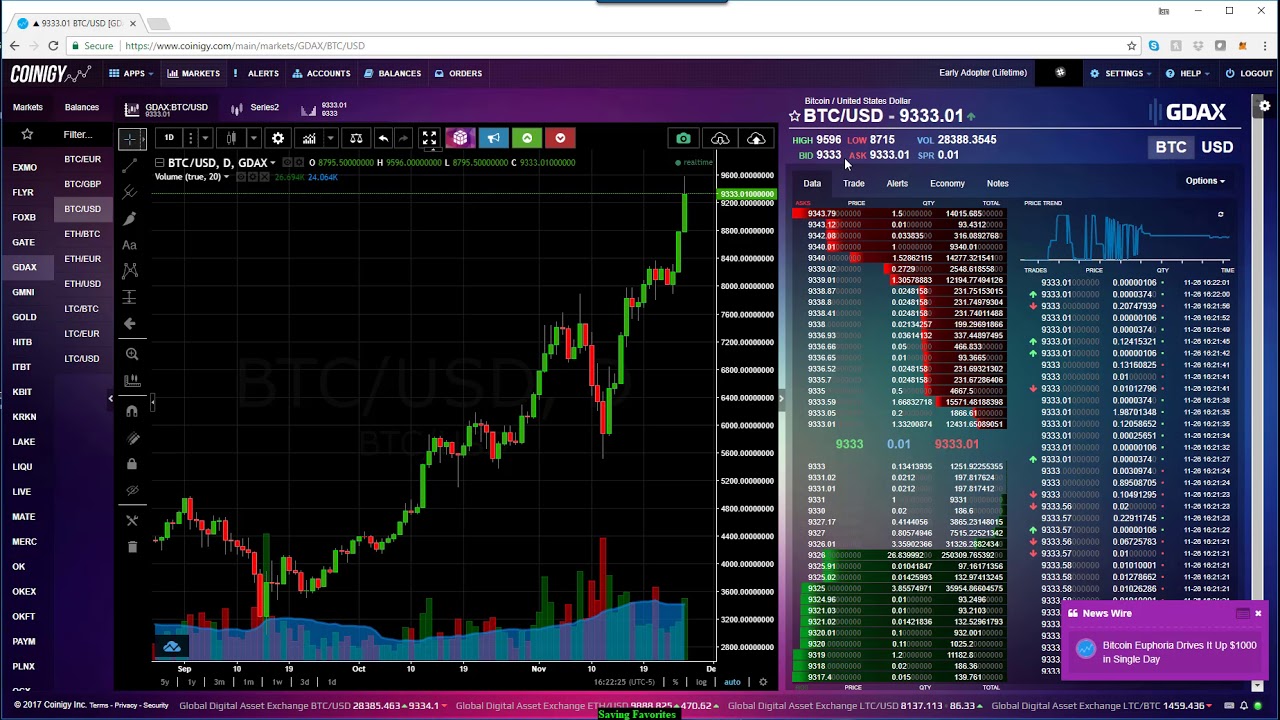Click the blue megaphone alert button
The image size is (1280, 720).
[494, 138]
